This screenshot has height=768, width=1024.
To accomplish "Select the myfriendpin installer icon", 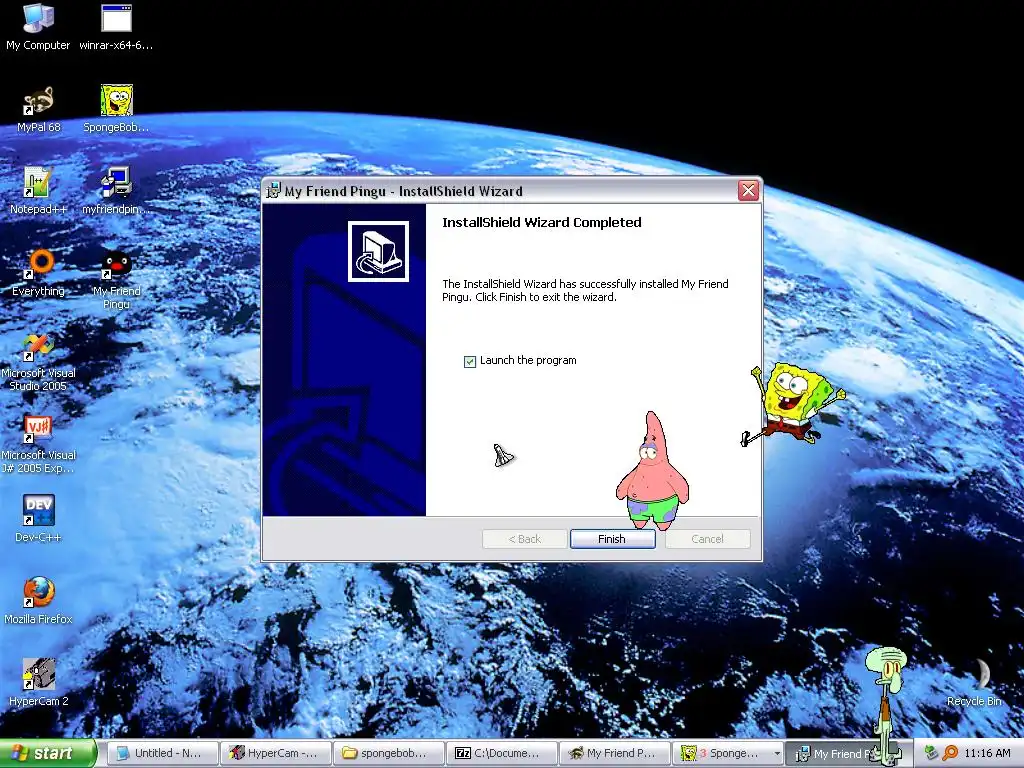I will coord(116,191).
